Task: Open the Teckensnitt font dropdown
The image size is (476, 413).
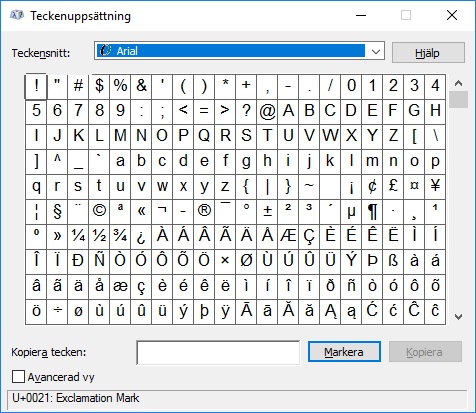Action: click(239, 51)
